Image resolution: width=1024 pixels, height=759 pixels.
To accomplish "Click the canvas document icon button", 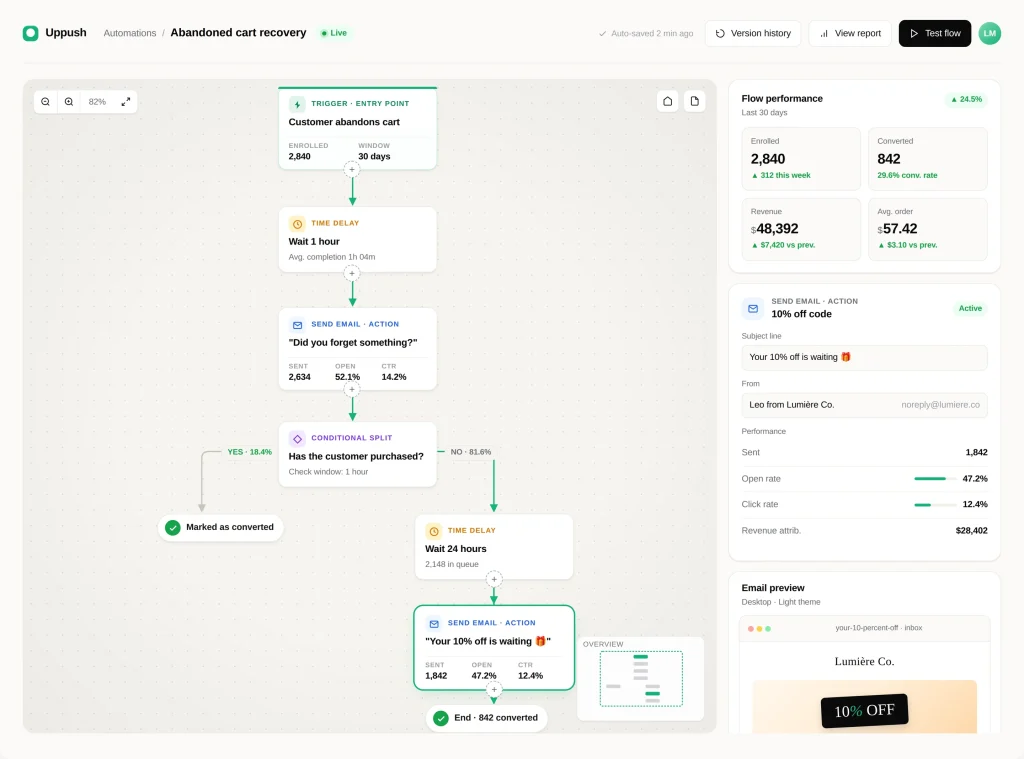I will tap(694, 101).
